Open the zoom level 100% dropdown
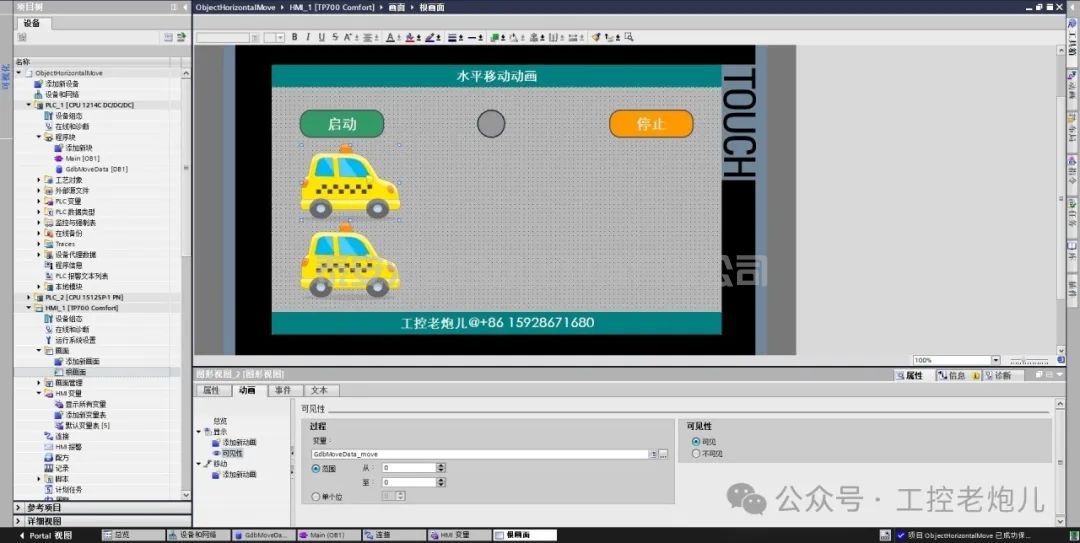Screen dimensions: 1080x543 995,360
